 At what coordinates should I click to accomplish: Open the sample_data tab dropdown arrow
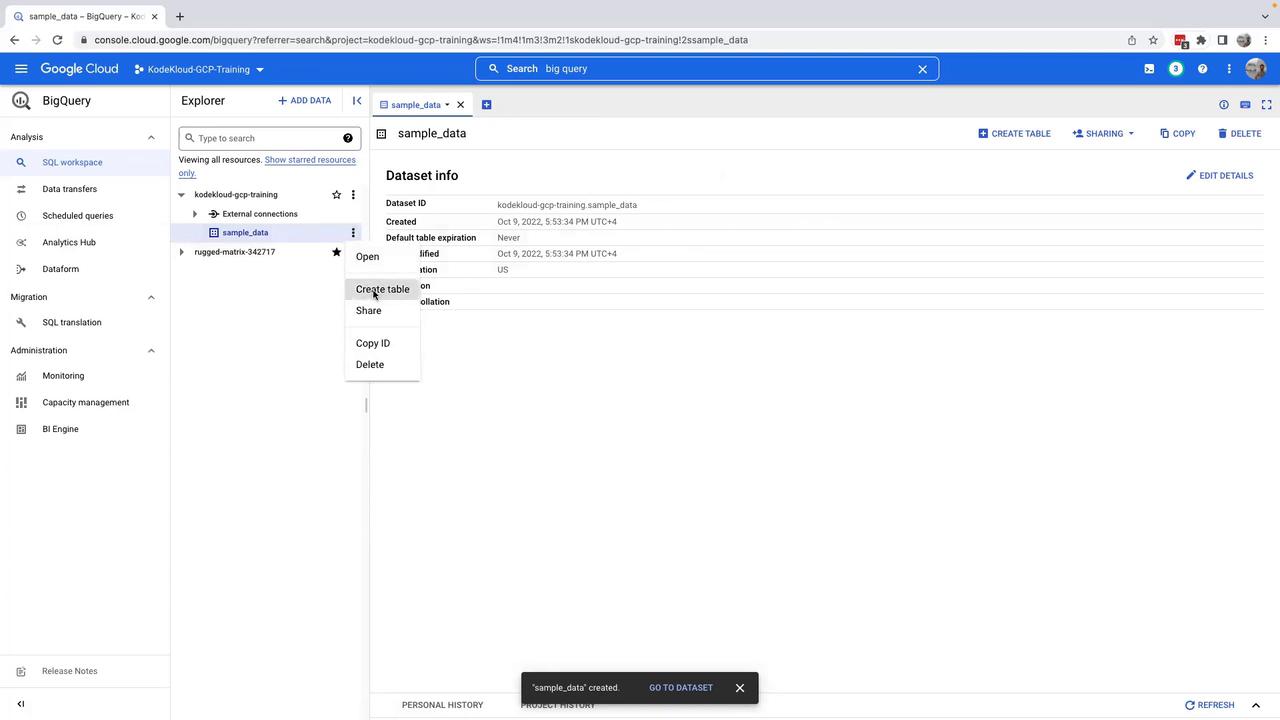447,105
